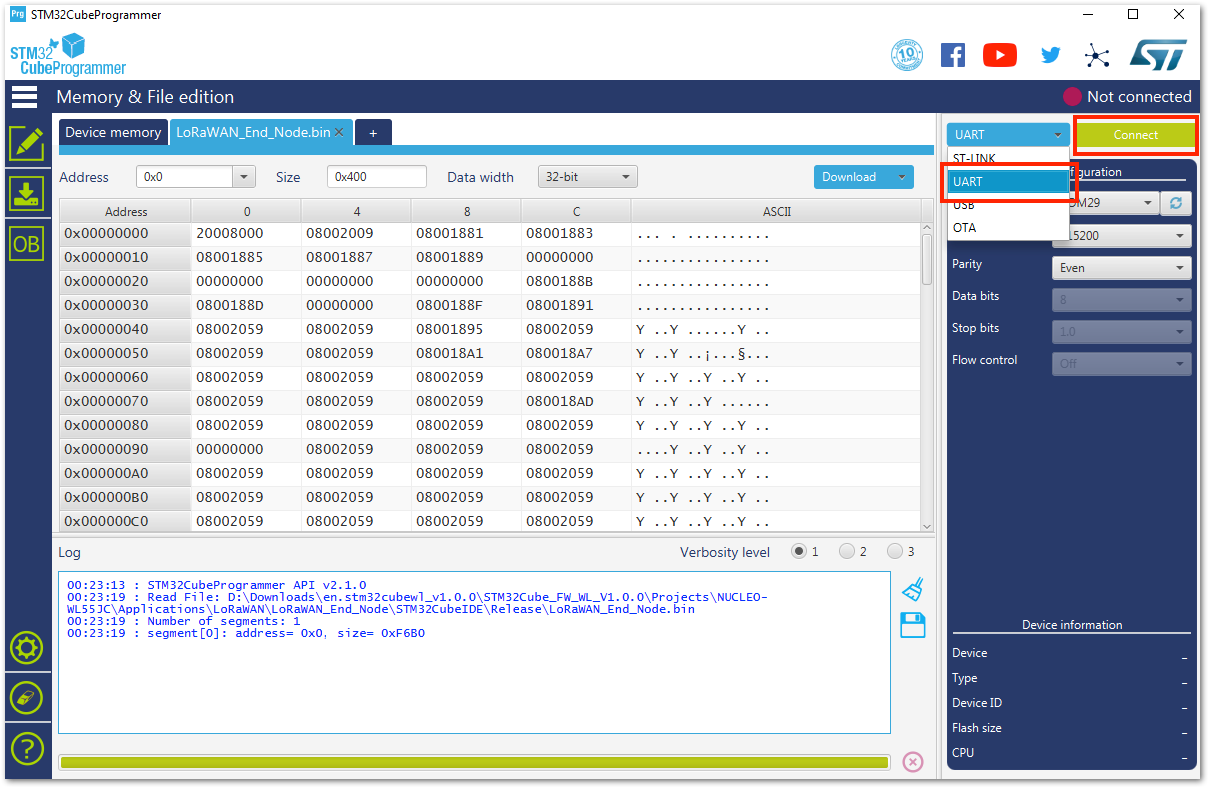Select cell 080018AD in row 0x00000070

(x=576, y=401)
